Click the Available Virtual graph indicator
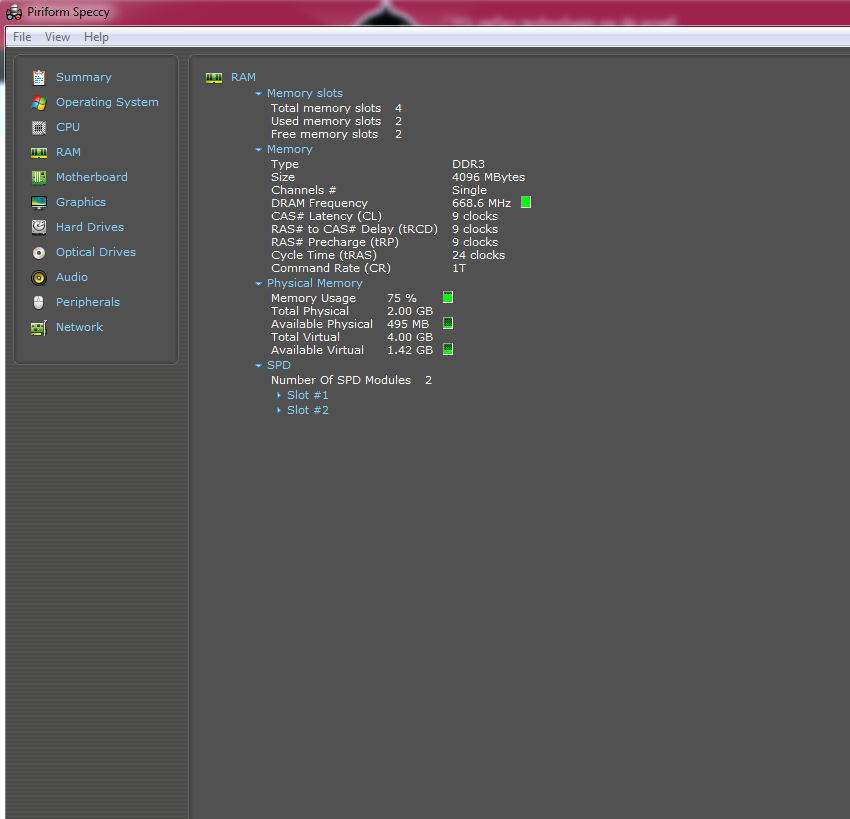The width and height of the screenshot is (850, 819). coord(448,350)
